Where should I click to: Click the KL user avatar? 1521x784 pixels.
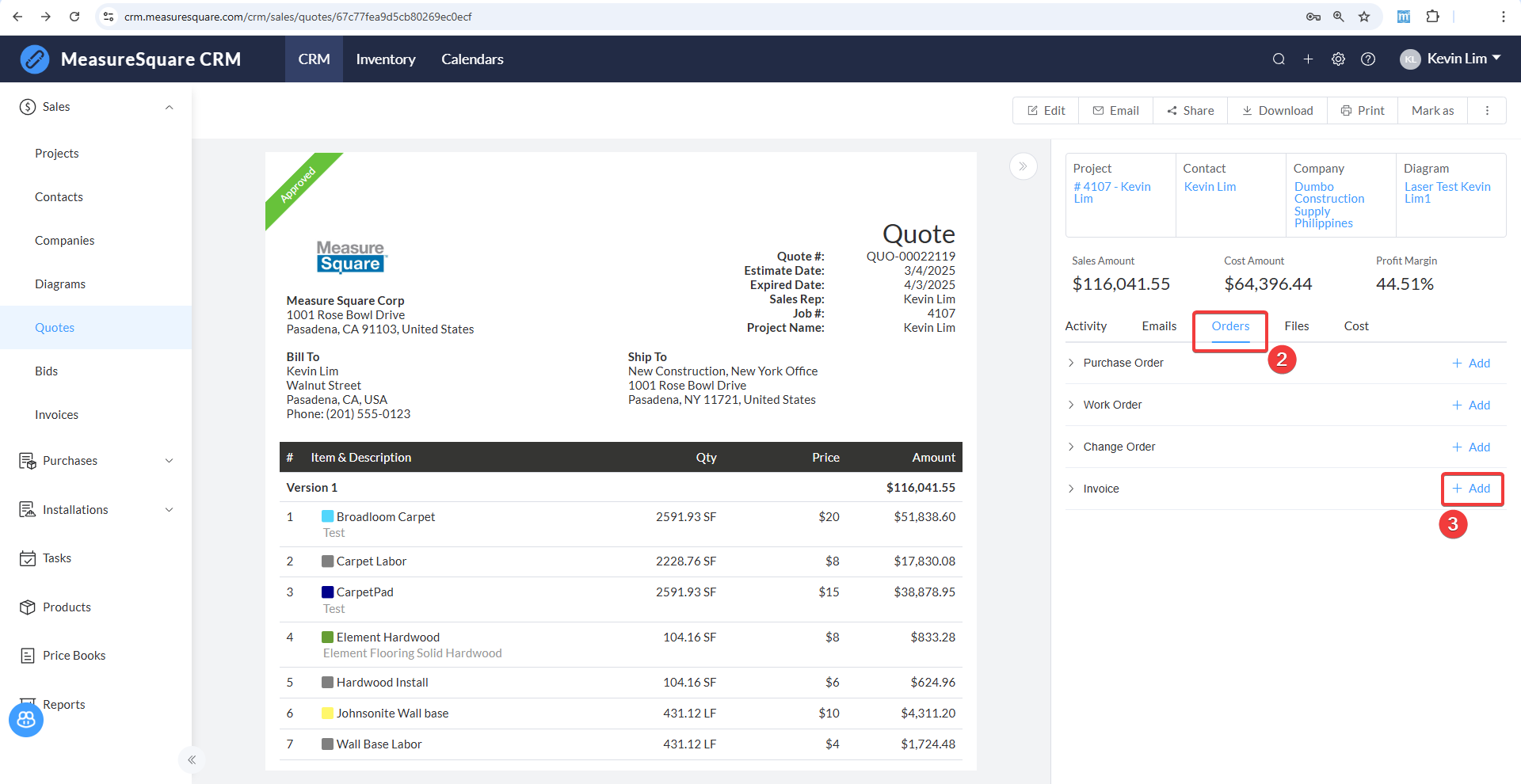(1410, 59)
